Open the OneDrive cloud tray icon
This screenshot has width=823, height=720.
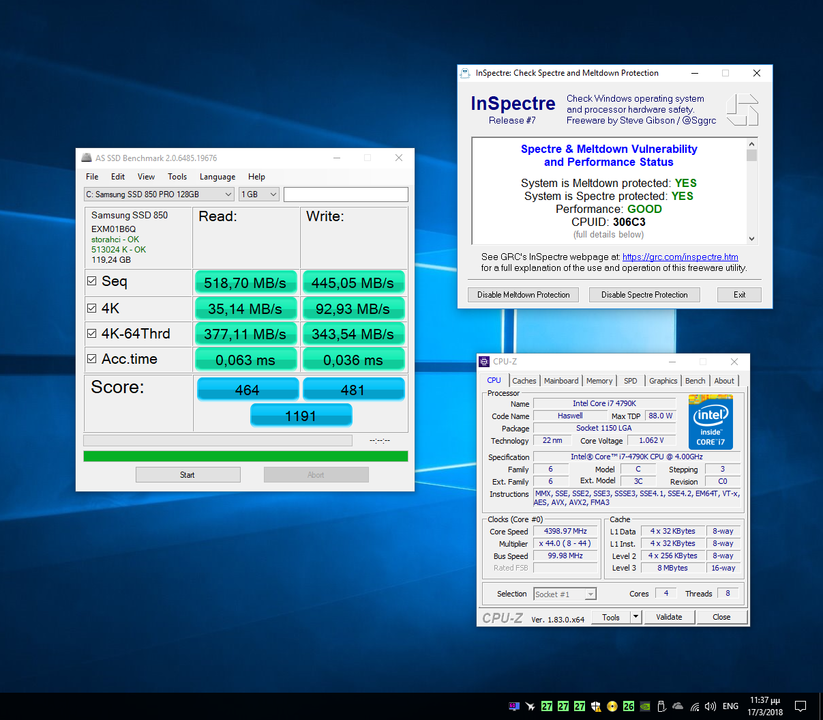point(678,706)
